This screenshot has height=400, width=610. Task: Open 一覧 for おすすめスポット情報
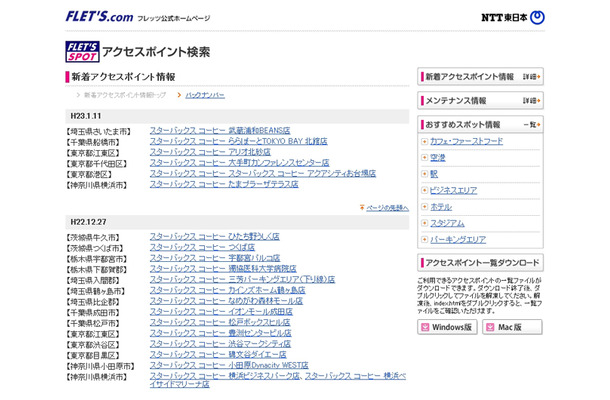click(532, 125)
